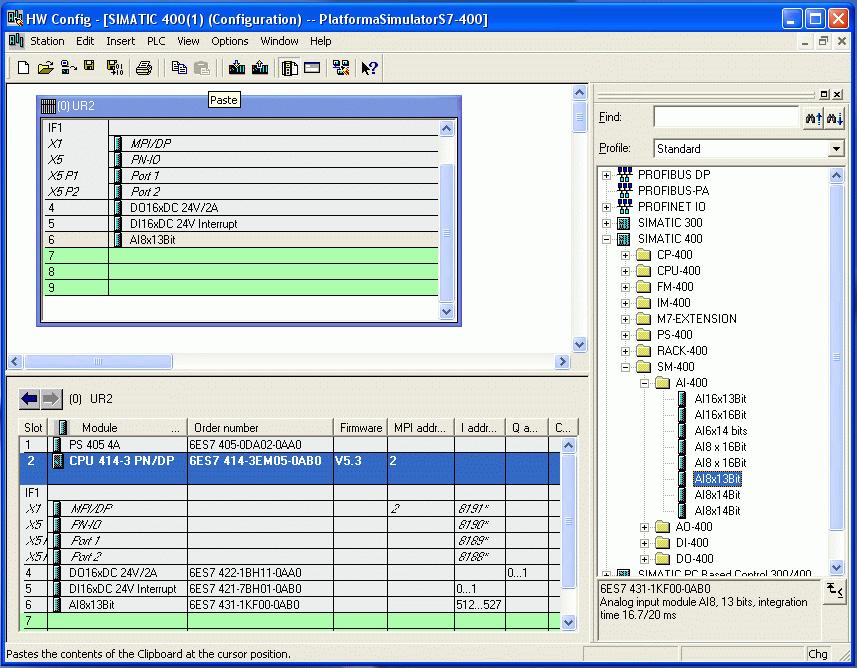Open a station with the folder icon
Viewport: 857px width, 668px height.
(x=45, y=68)
